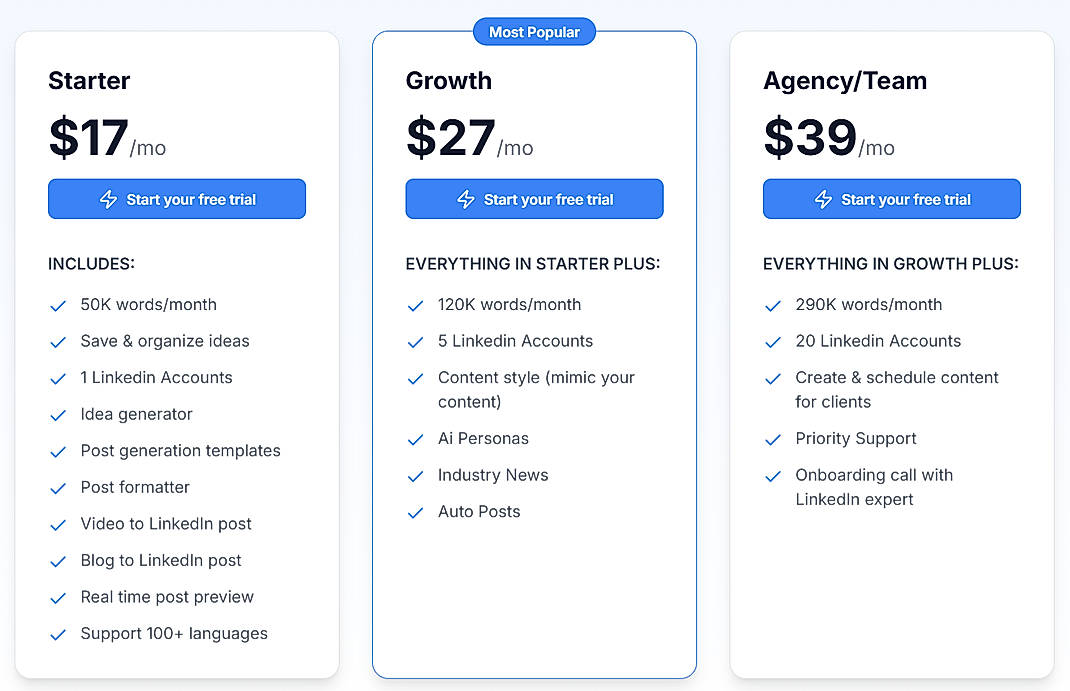The image size is (1070, 691).
Task: Click the Most Popular badge
Action: (x=534, y=31)
